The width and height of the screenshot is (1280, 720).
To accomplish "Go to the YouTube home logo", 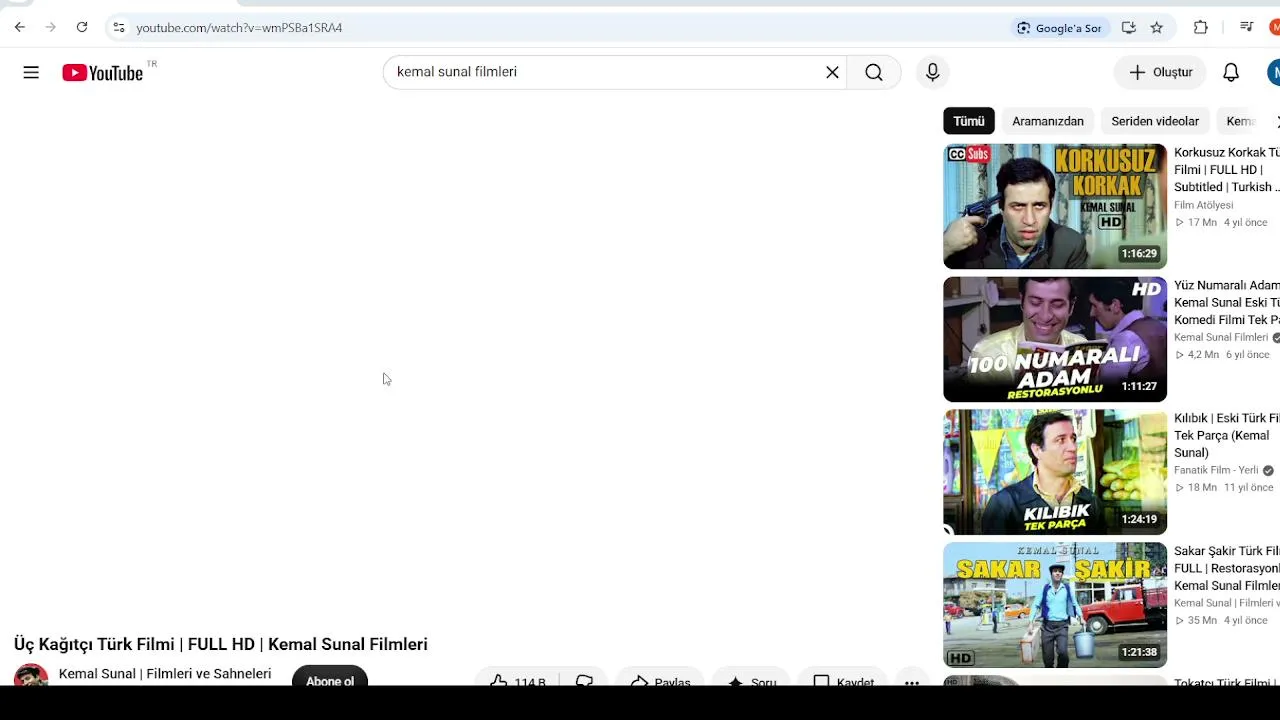I will [103, 72].
